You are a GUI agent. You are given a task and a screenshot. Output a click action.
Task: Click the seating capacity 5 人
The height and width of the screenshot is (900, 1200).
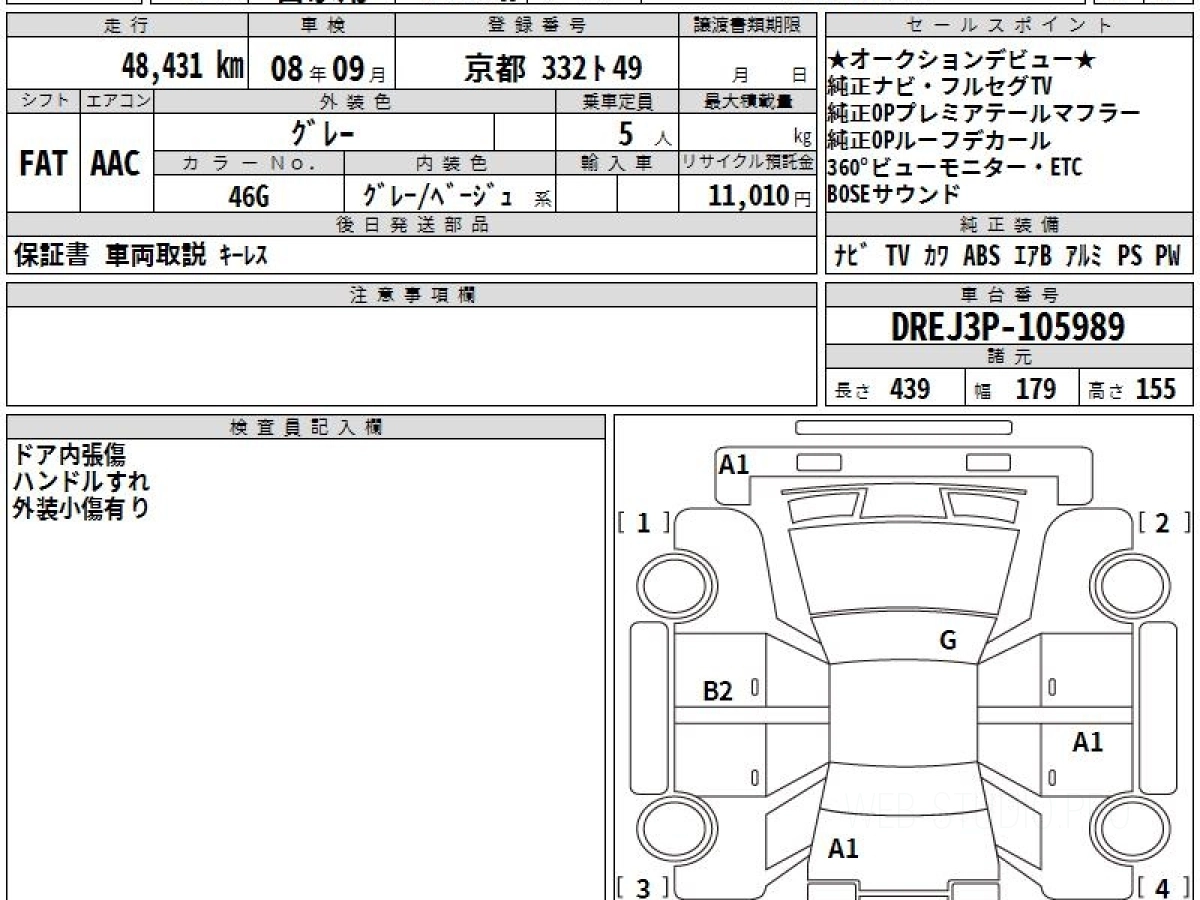click(645, 134)
